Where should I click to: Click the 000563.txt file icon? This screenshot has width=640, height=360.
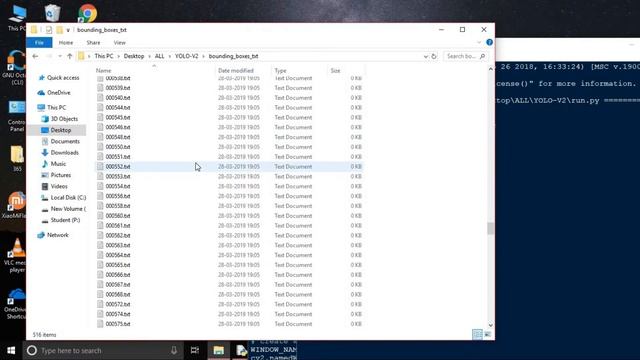coord(100,245)
